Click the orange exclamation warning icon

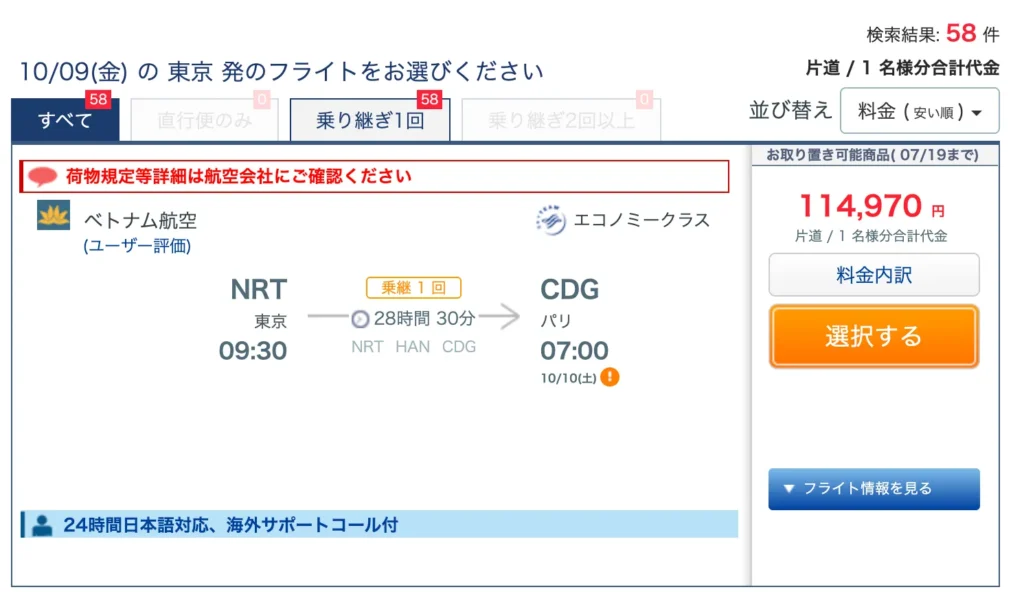click(609, 377)
